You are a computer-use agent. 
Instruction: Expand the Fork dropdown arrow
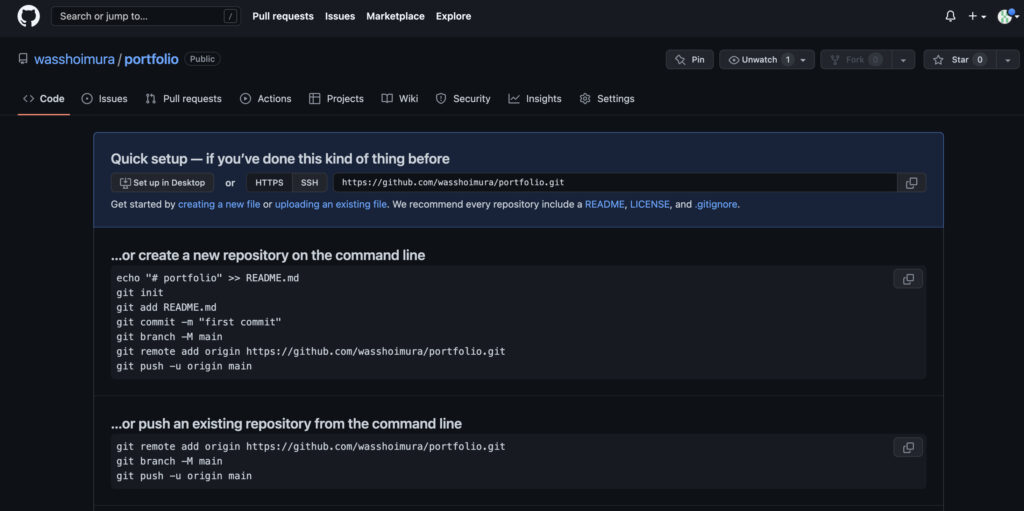coord(903,59)
